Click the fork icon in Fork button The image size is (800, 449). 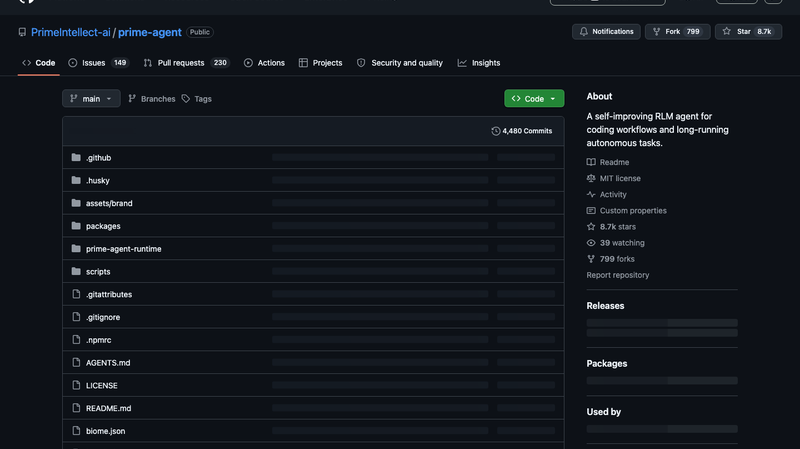tap(657, 32)
